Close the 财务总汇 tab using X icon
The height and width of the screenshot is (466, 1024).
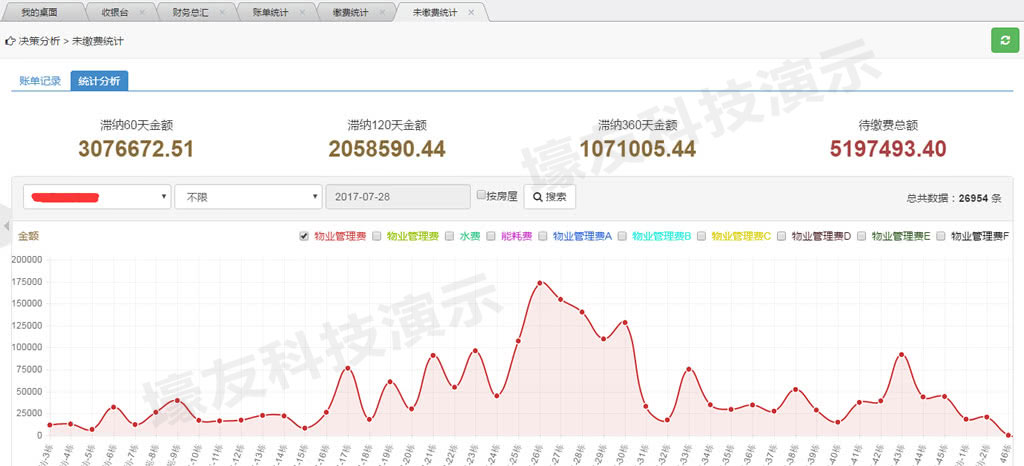pos(219,13)
